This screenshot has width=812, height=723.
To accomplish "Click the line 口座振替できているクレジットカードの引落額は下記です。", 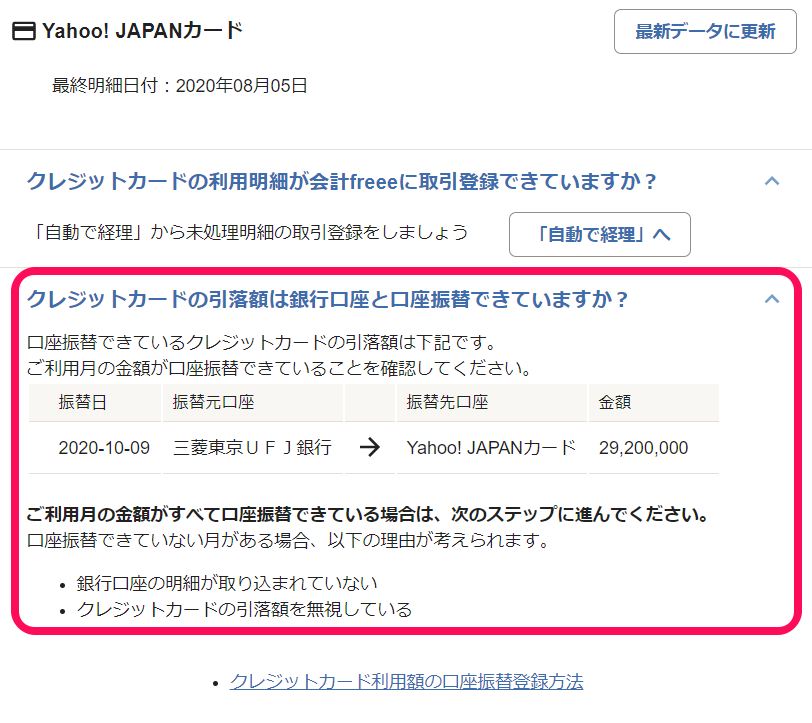I will point(262,342).
